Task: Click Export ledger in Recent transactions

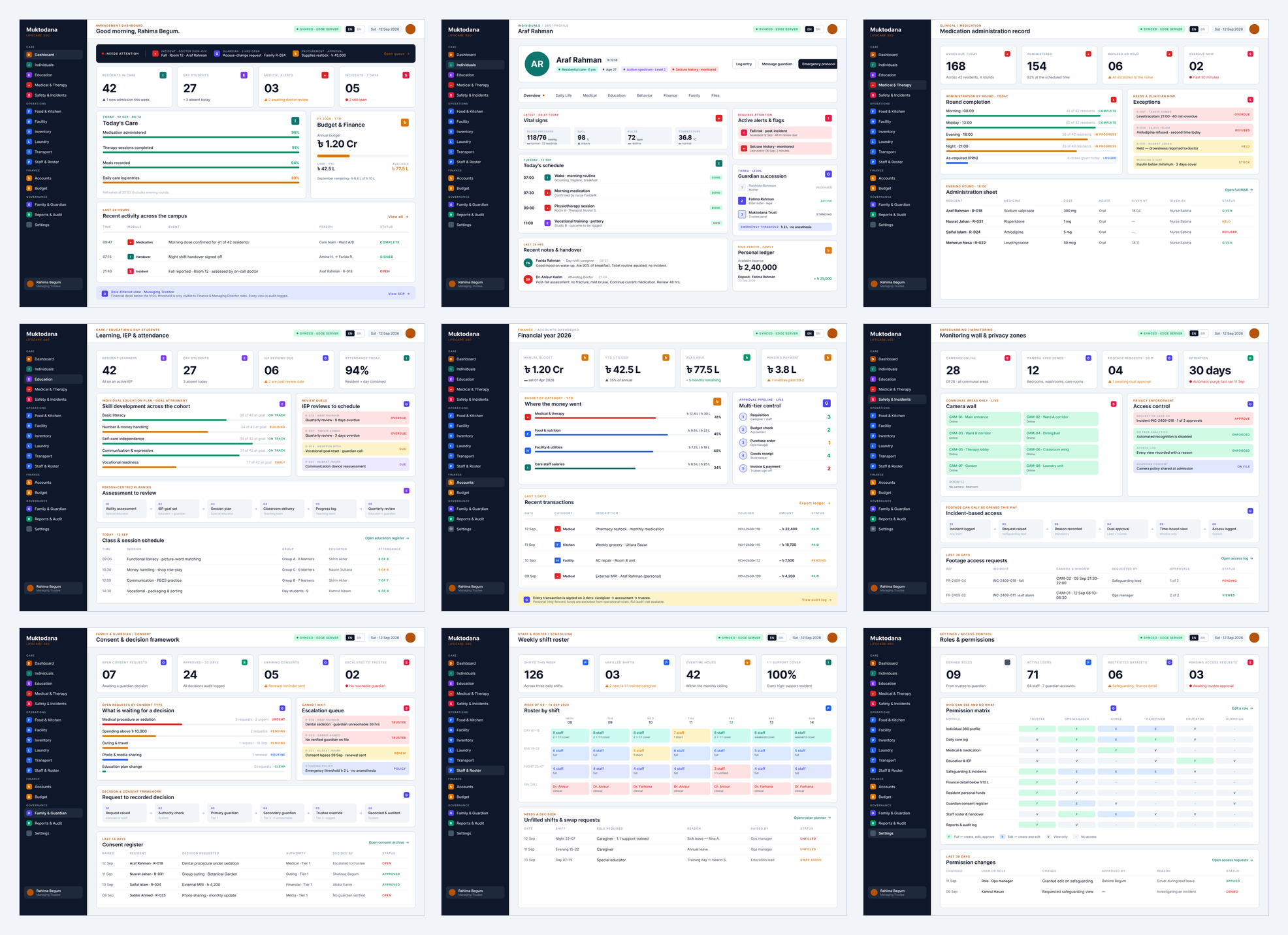Action: point(815,503)
